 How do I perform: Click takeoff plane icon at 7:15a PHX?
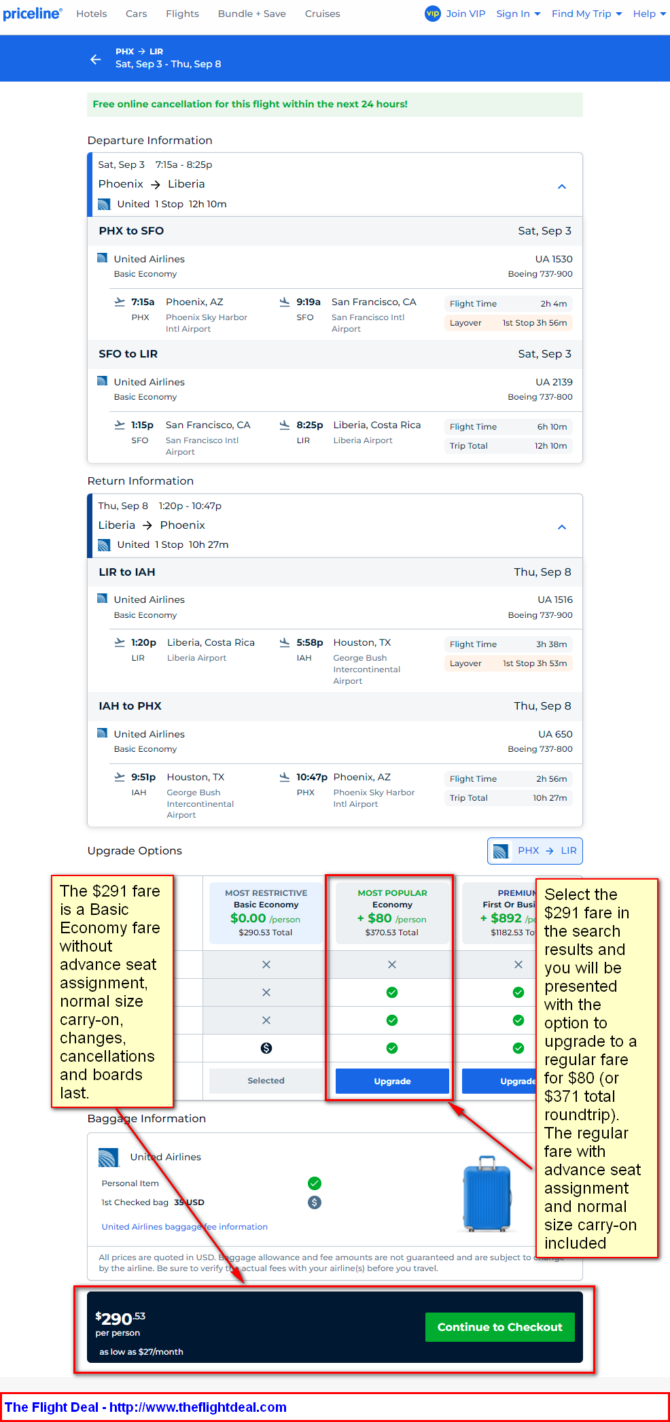tap(120, 302)
